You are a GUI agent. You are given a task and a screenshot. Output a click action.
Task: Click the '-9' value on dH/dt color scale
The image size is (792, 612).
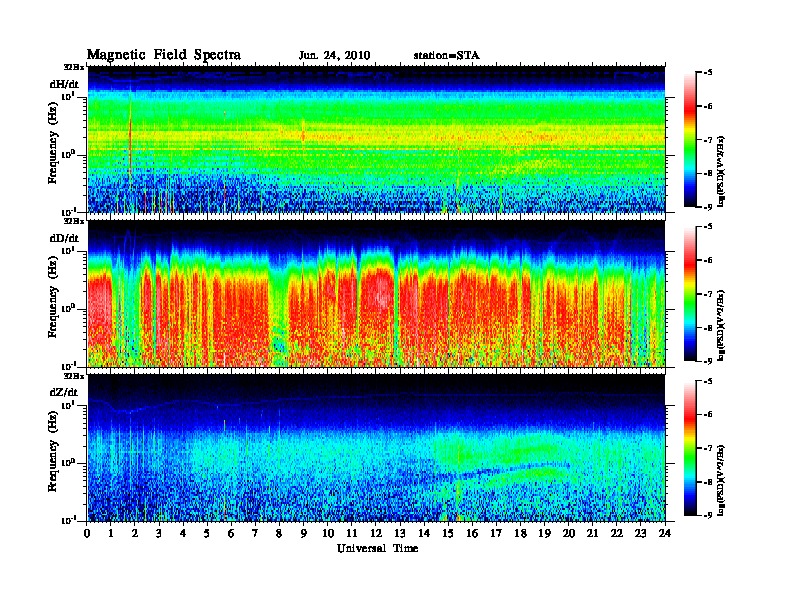pyautogui.click(x=708, y=207)
